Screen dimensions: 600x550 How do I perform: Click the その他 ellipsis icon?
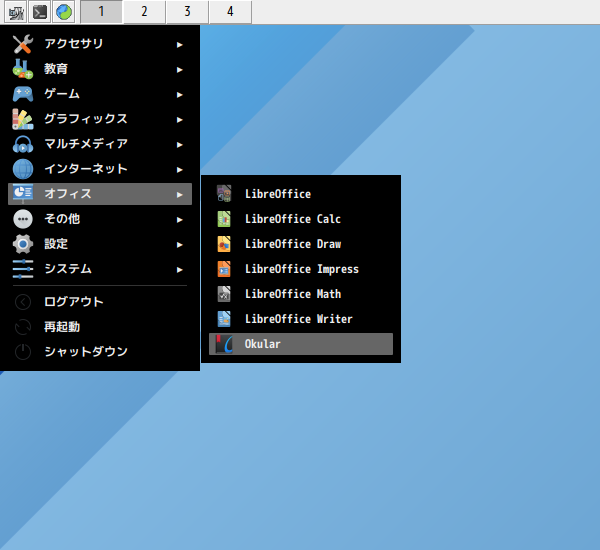tap(23, 219)
